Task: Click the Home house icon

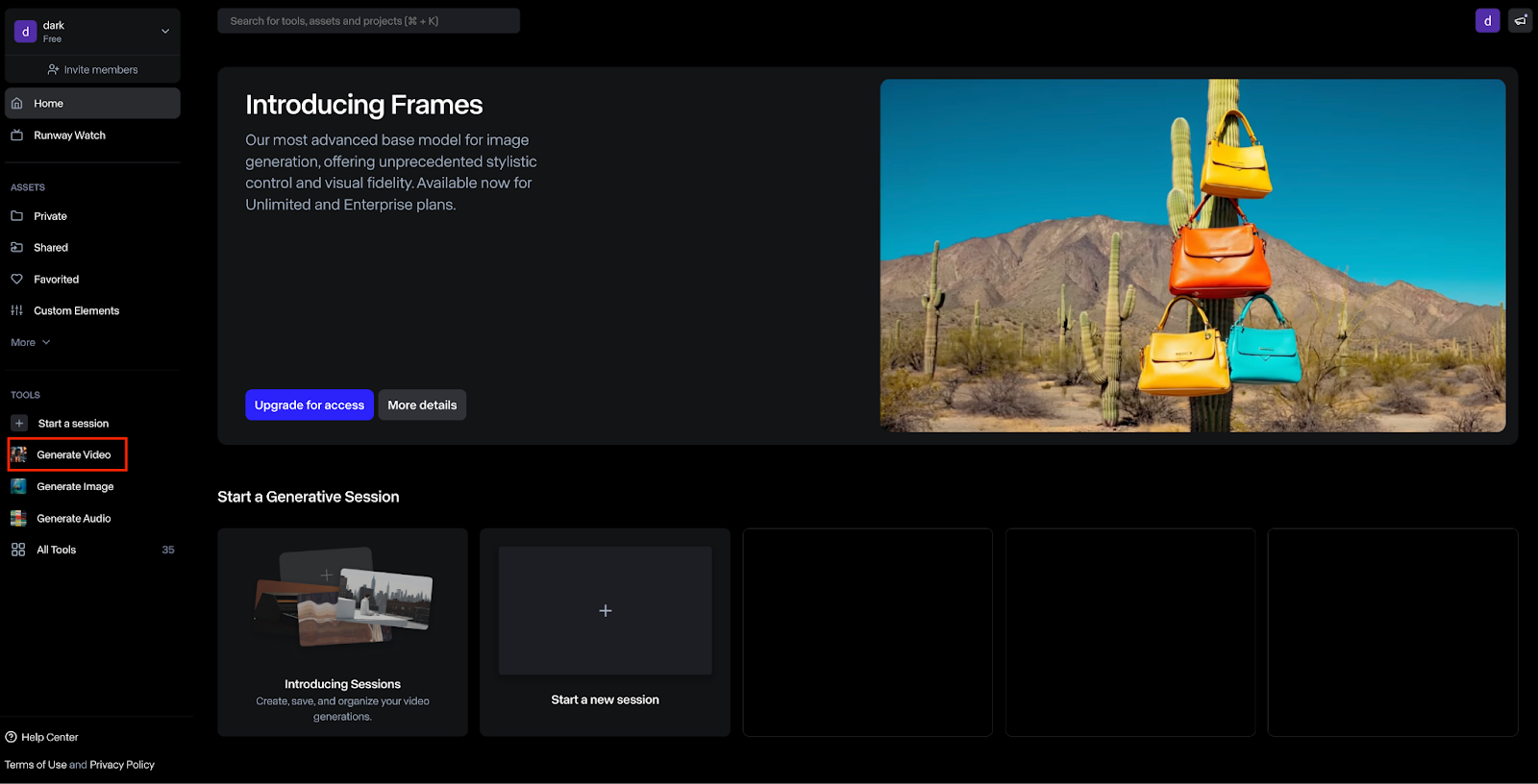Action: pyautogui.click(x=16, y=103)
